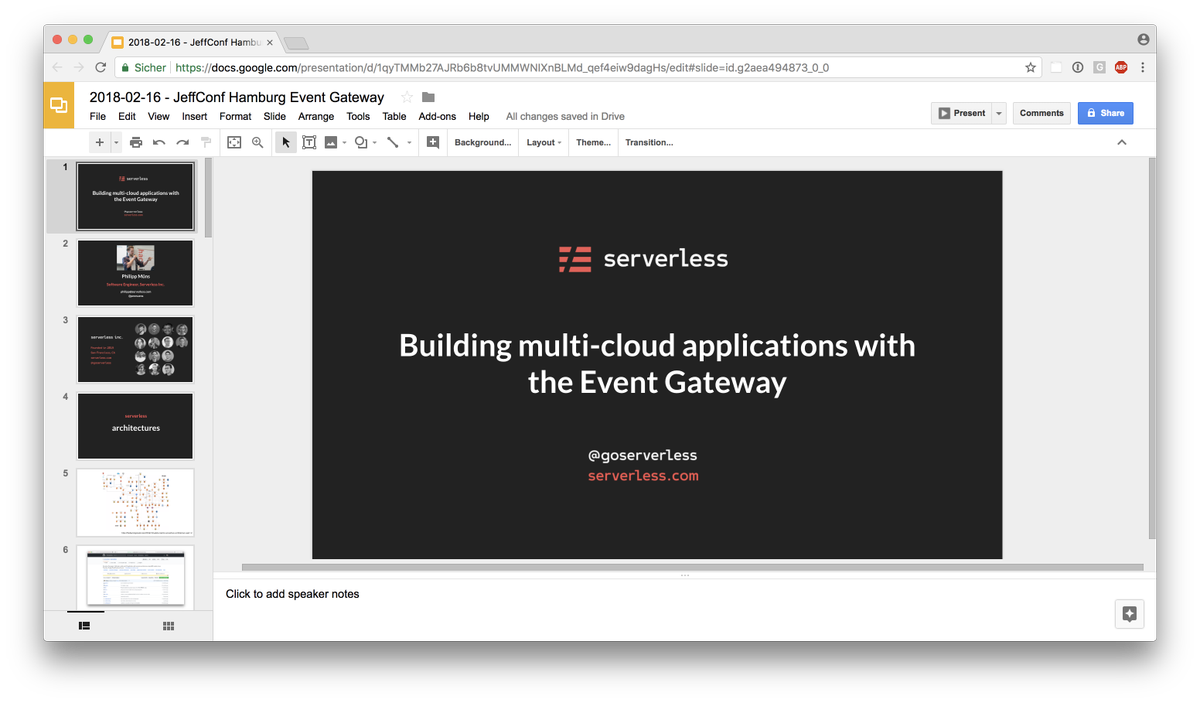Viewport: 1200px width, 703px height.
Task: Select slide 6 thumbnail in filmstrip
Action: (x=135, y=576)
